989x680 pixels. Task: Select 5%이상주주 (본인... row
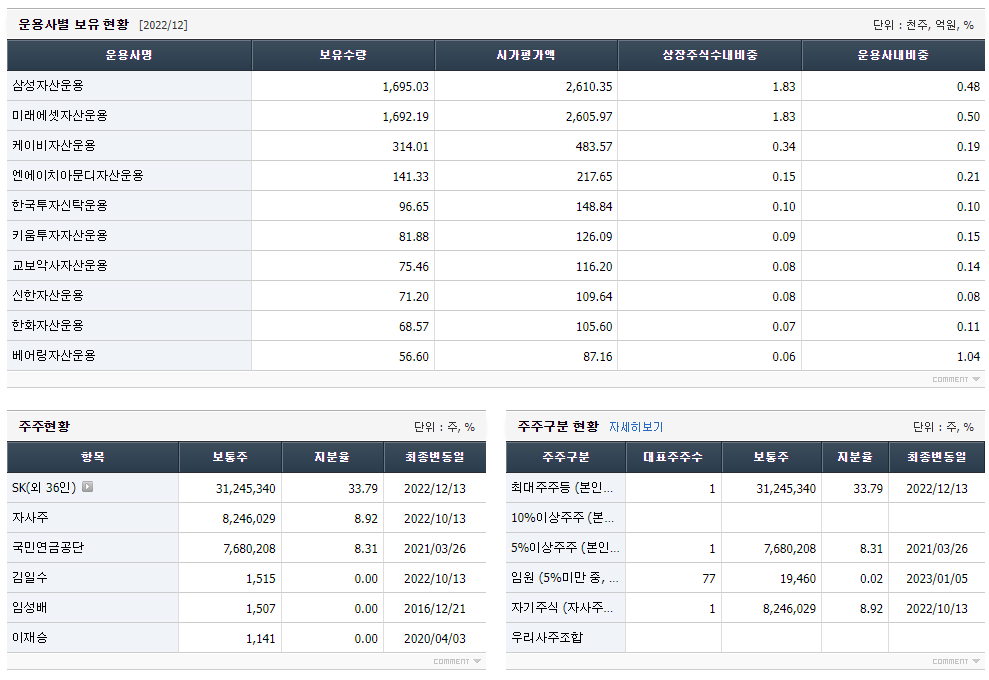(565, 548)
